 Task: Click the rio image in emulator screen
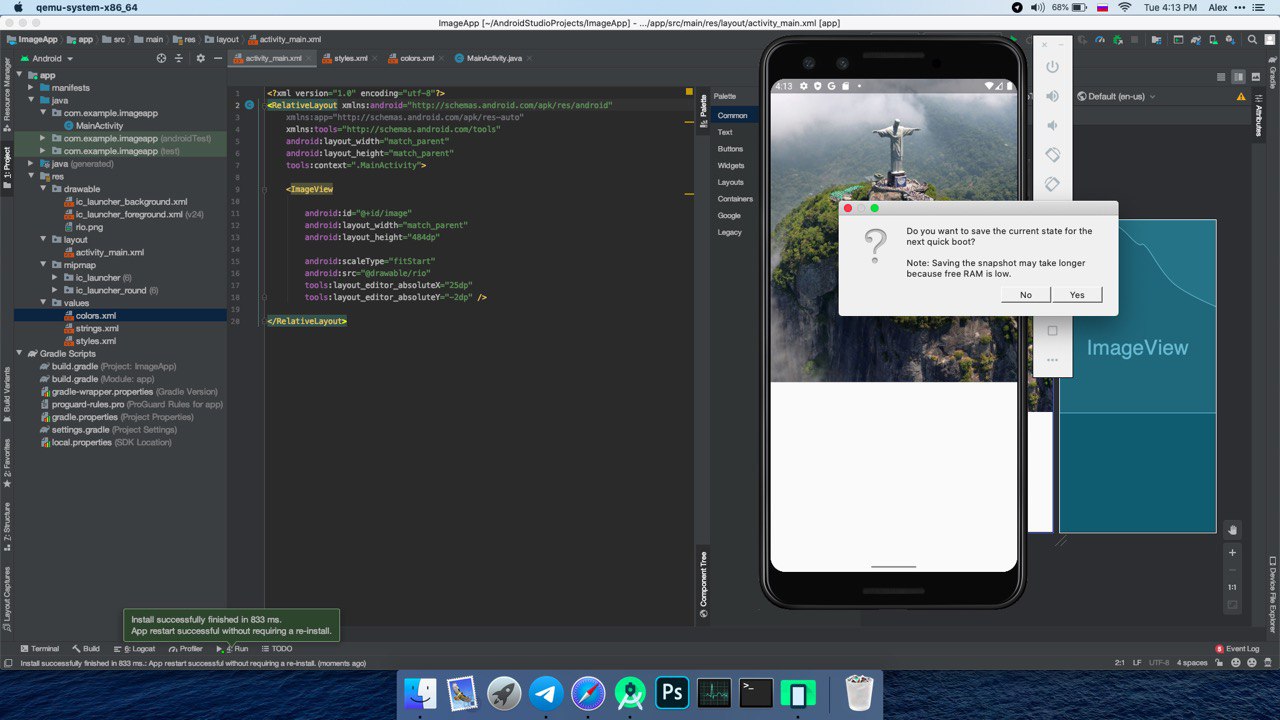pos(894,238)
